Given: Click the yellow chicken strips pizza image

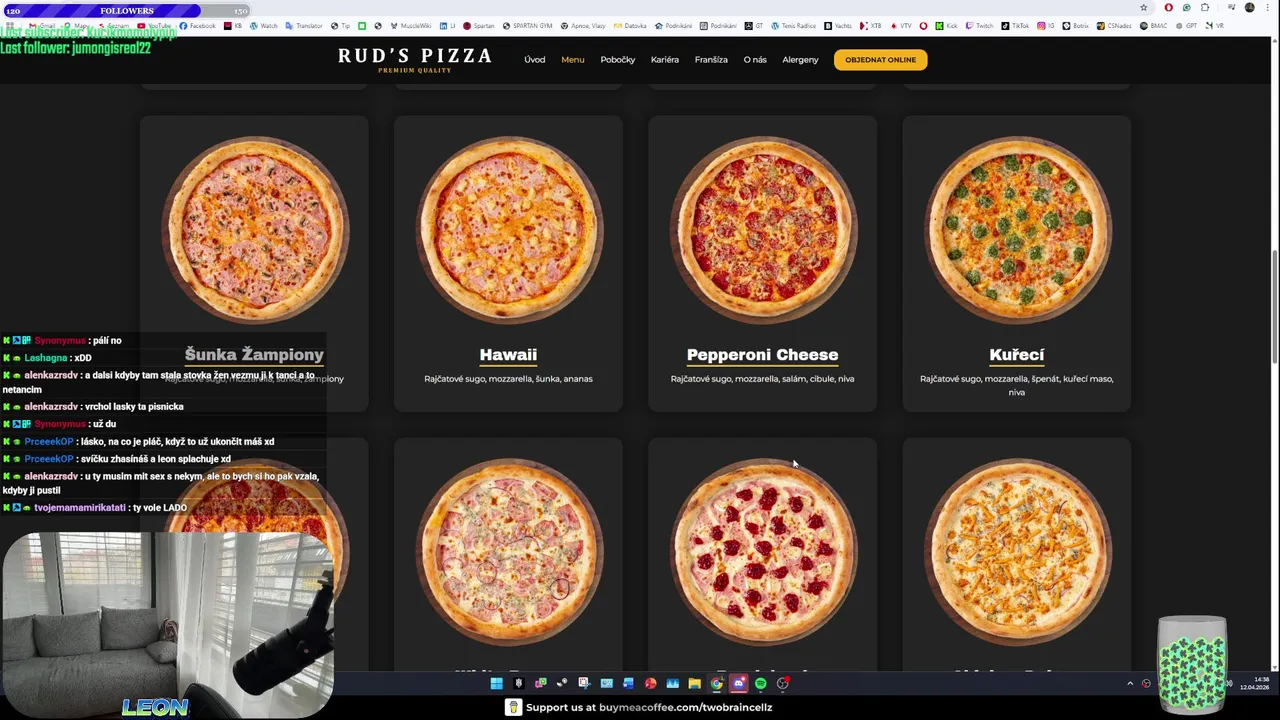Looking at the screenshot, I should pos(1017,552).
